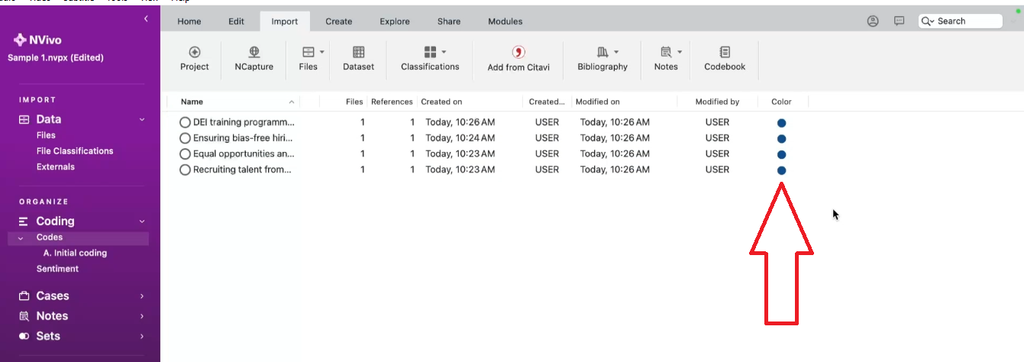The height and width of the screenshot is (362, 1024).
Task: Sort by Created on column header
Action: 441,102
